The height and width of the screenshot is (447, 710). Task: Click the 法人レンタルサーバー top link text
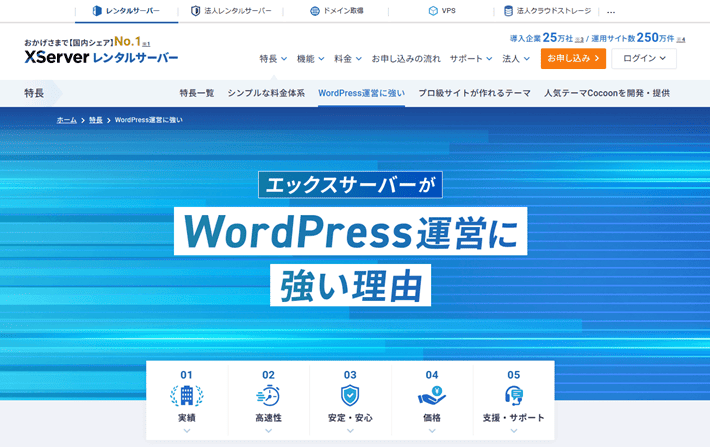[238, 11]
